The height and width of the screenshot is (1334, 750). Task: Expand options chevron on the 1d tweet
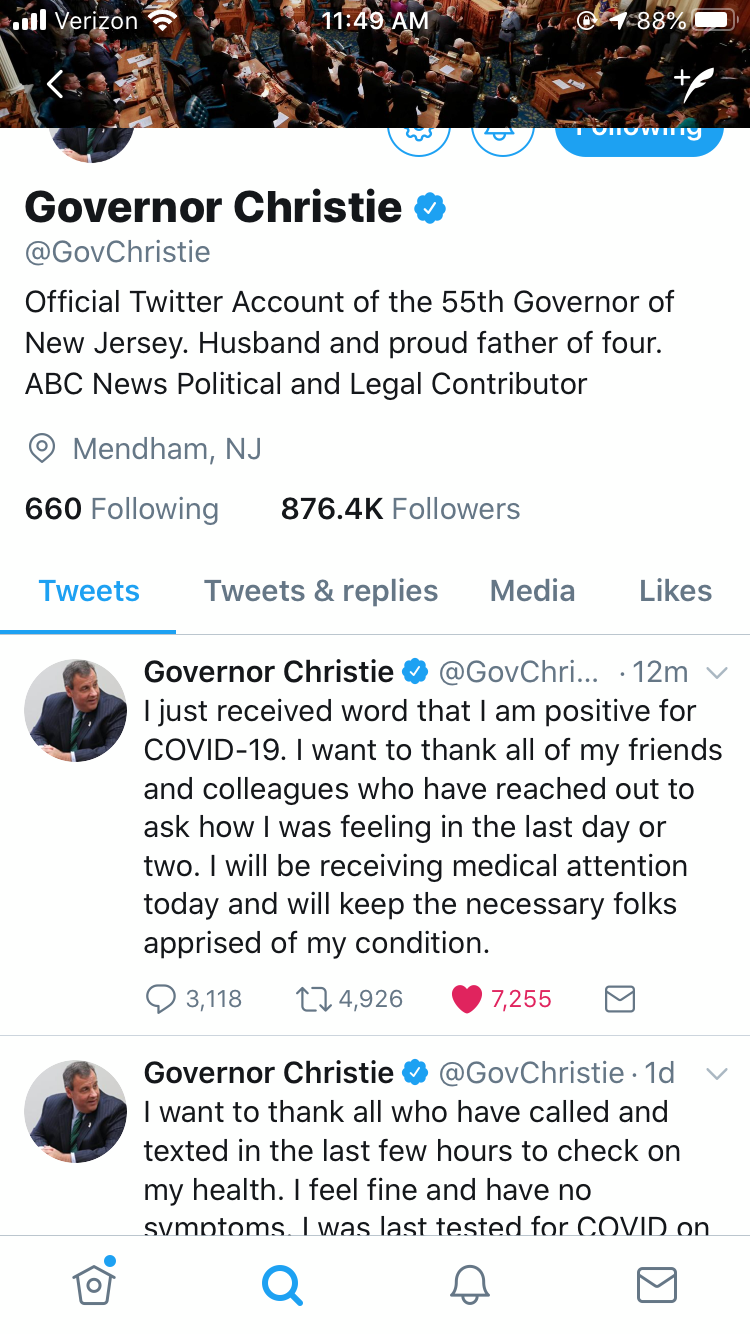tap(716, 1074)
